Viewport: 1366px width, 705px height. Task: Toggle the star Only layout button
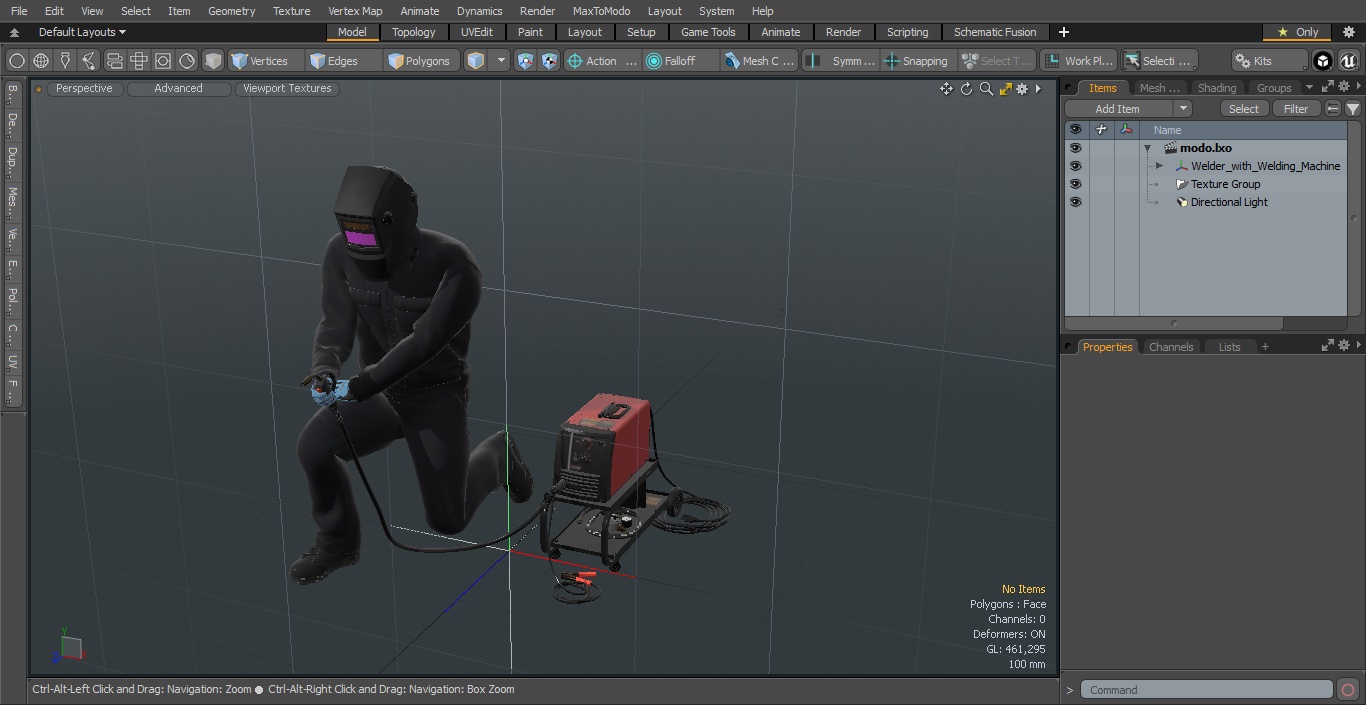pyautogui.click(x=1297, y=32)
